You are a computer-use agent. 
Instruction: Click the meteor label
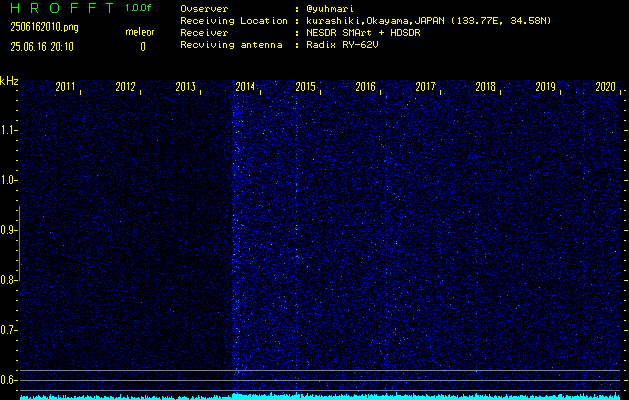point(140,32)
